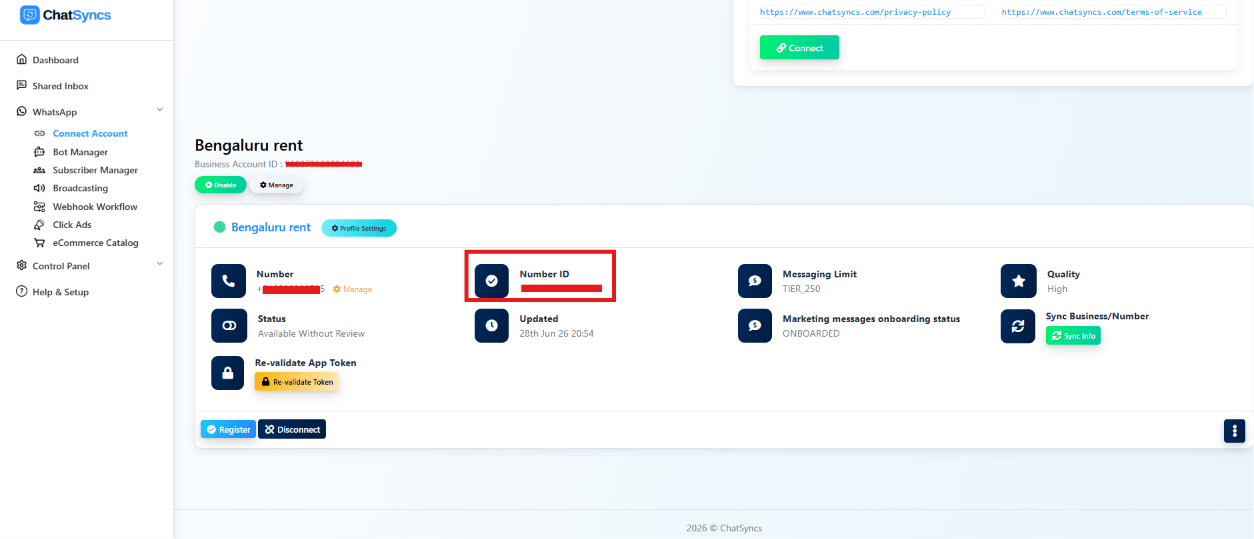This screenshot has height=539, width=1254.
Task: Click the eCommerce Catalog cart icon
Action: (39, 243)
